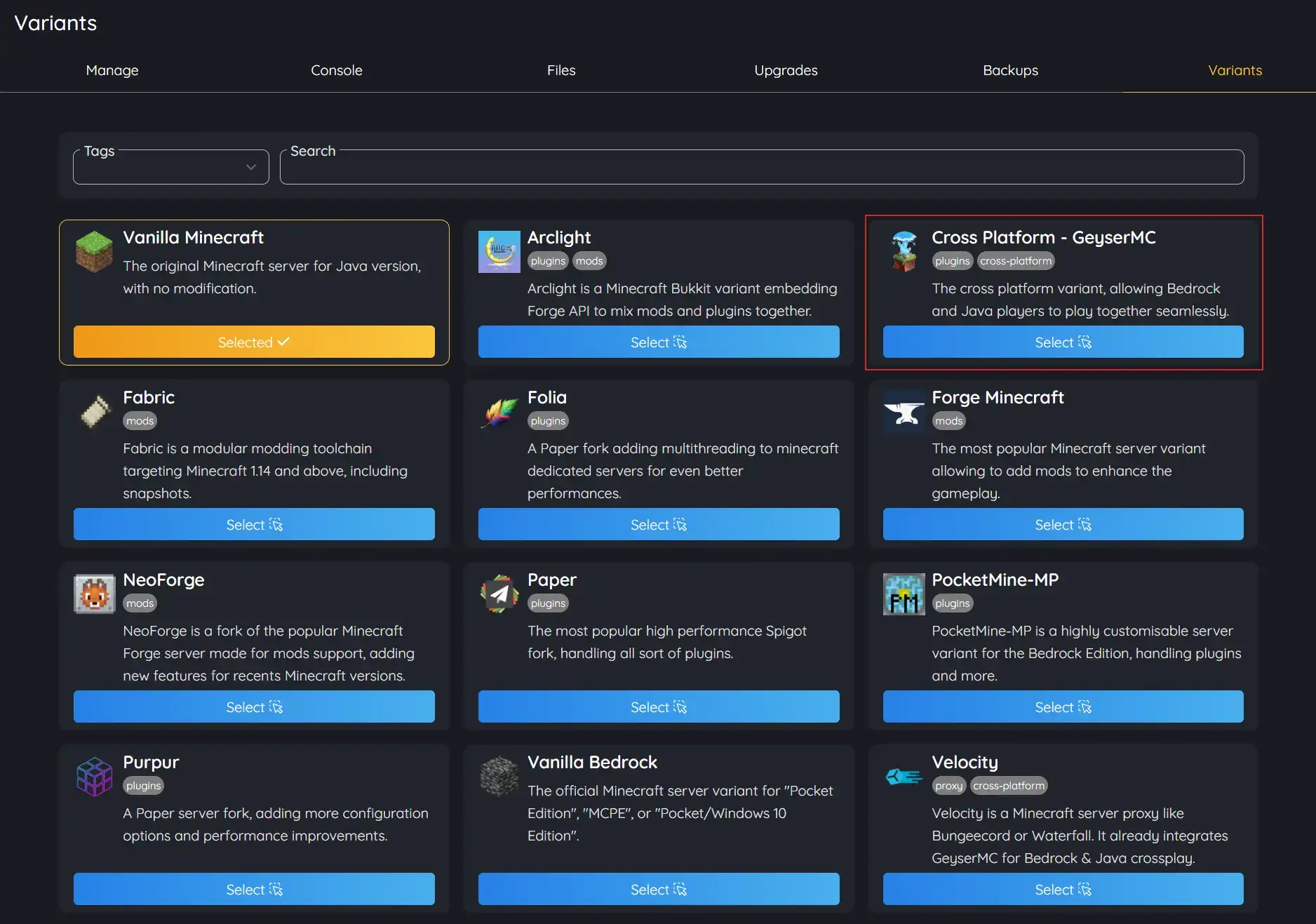Click the Paper airplane icon
Image resolution: width=1316 pixels, height=924 pixels.
(499, 594)
